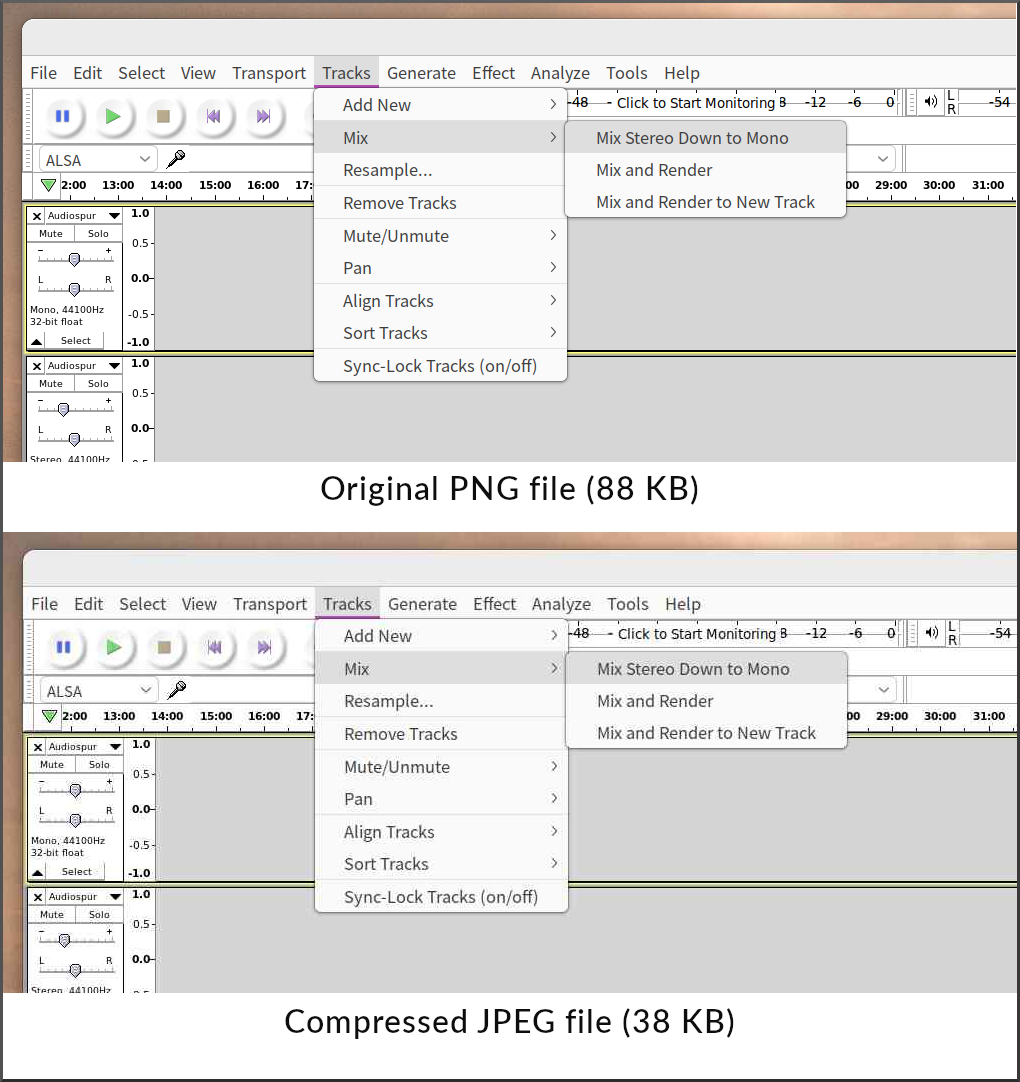Click the 14:00 mark on the PNG screenshot timeline
The height and width of the screenshot is (1082, 1020).
click(166, 185)
